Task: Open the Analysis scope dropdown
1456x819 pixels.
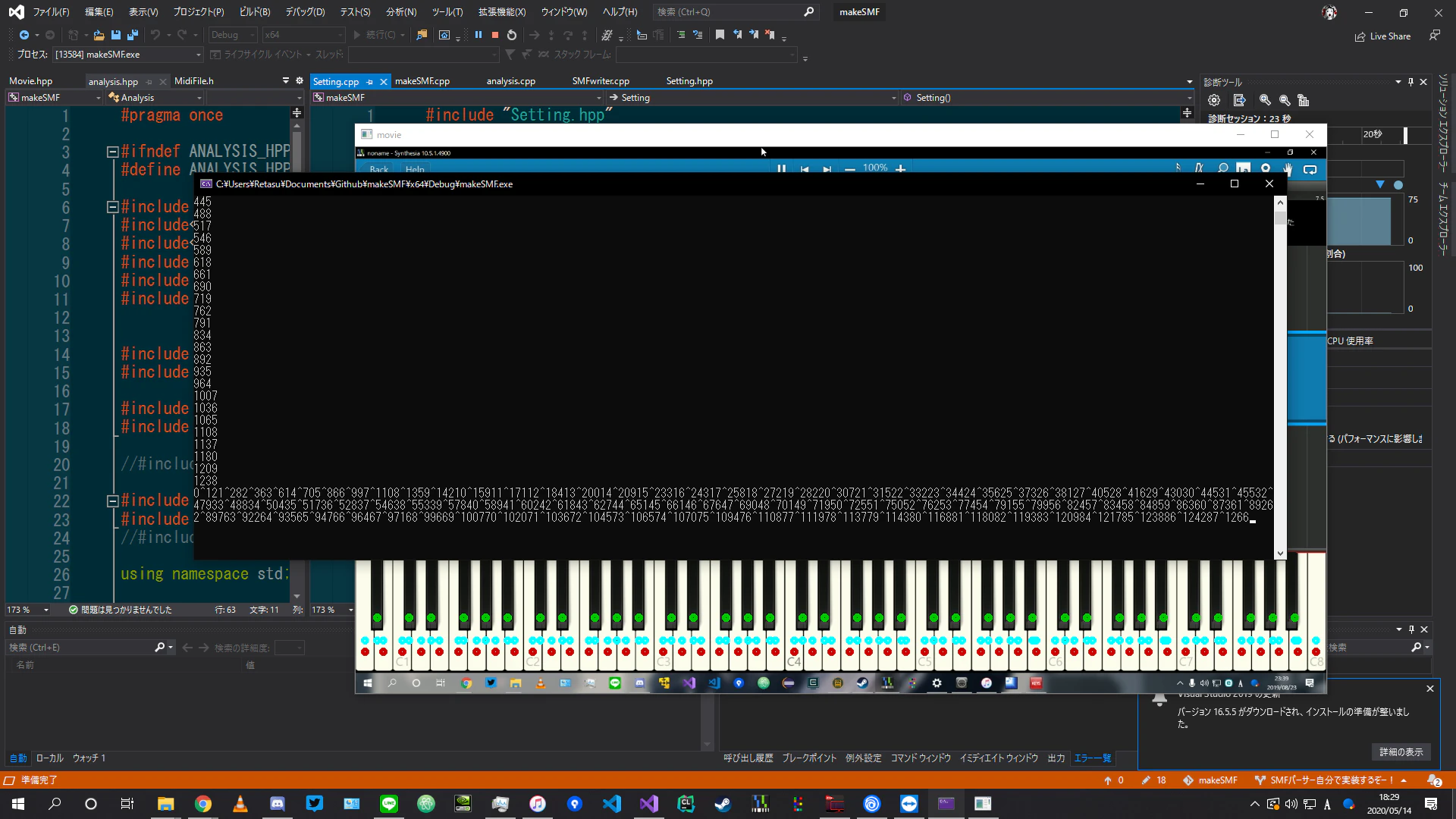Action: (x=155, y=98)
